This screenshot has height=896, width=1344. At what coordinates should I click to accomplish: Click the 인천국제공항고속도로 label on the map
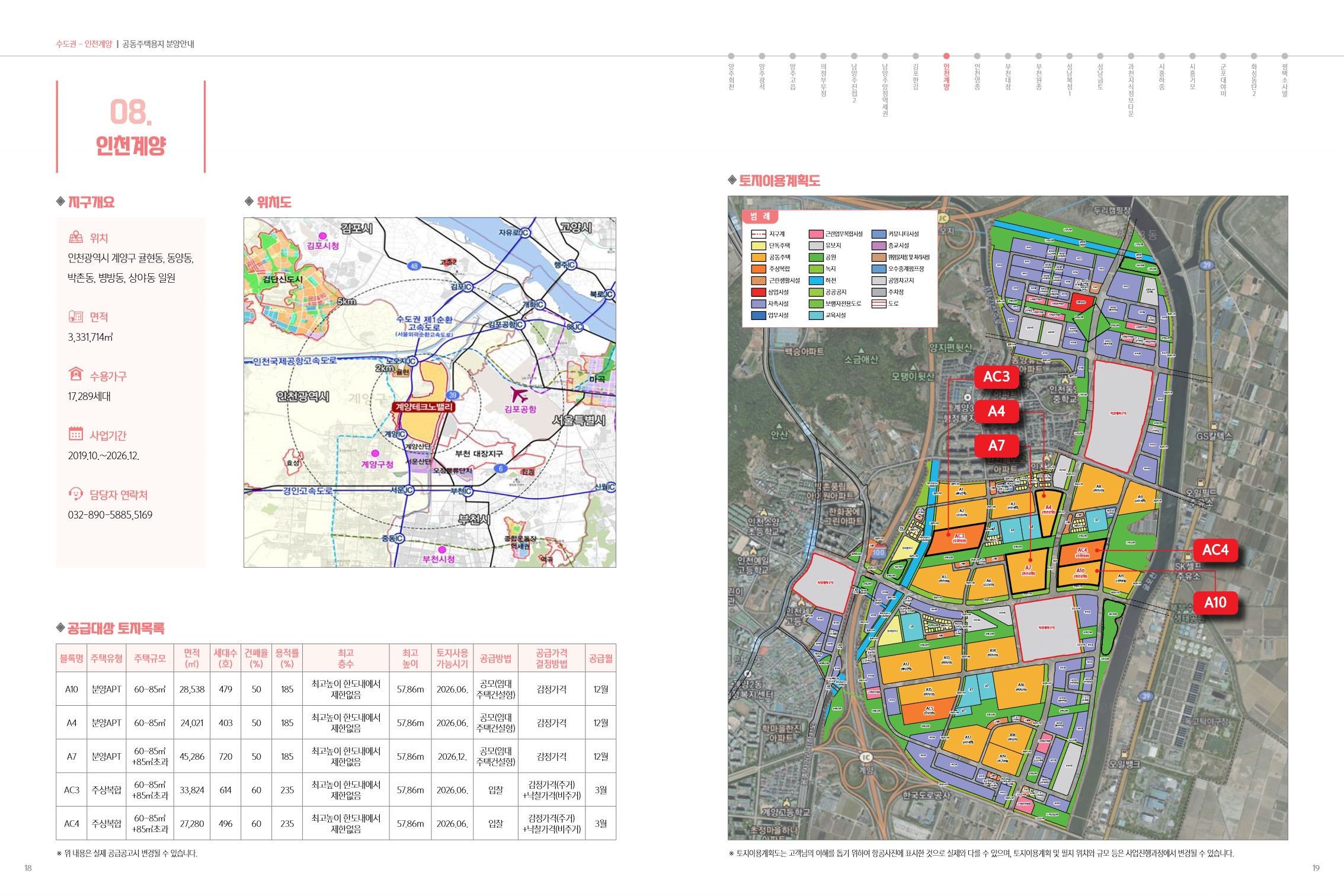click(x=295, y=361)
